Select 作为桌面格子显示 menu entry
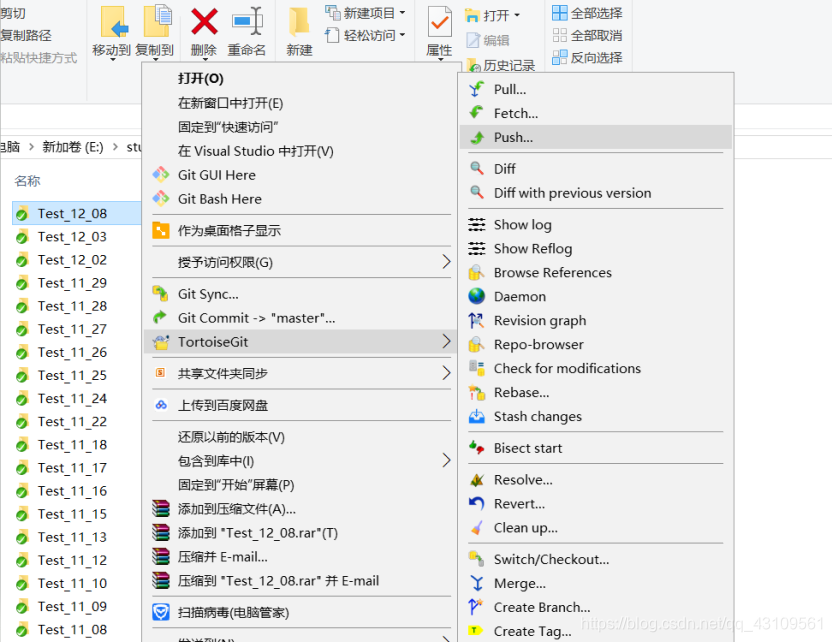This screenshot has height=642, width=832. click(x=301, y=230)
